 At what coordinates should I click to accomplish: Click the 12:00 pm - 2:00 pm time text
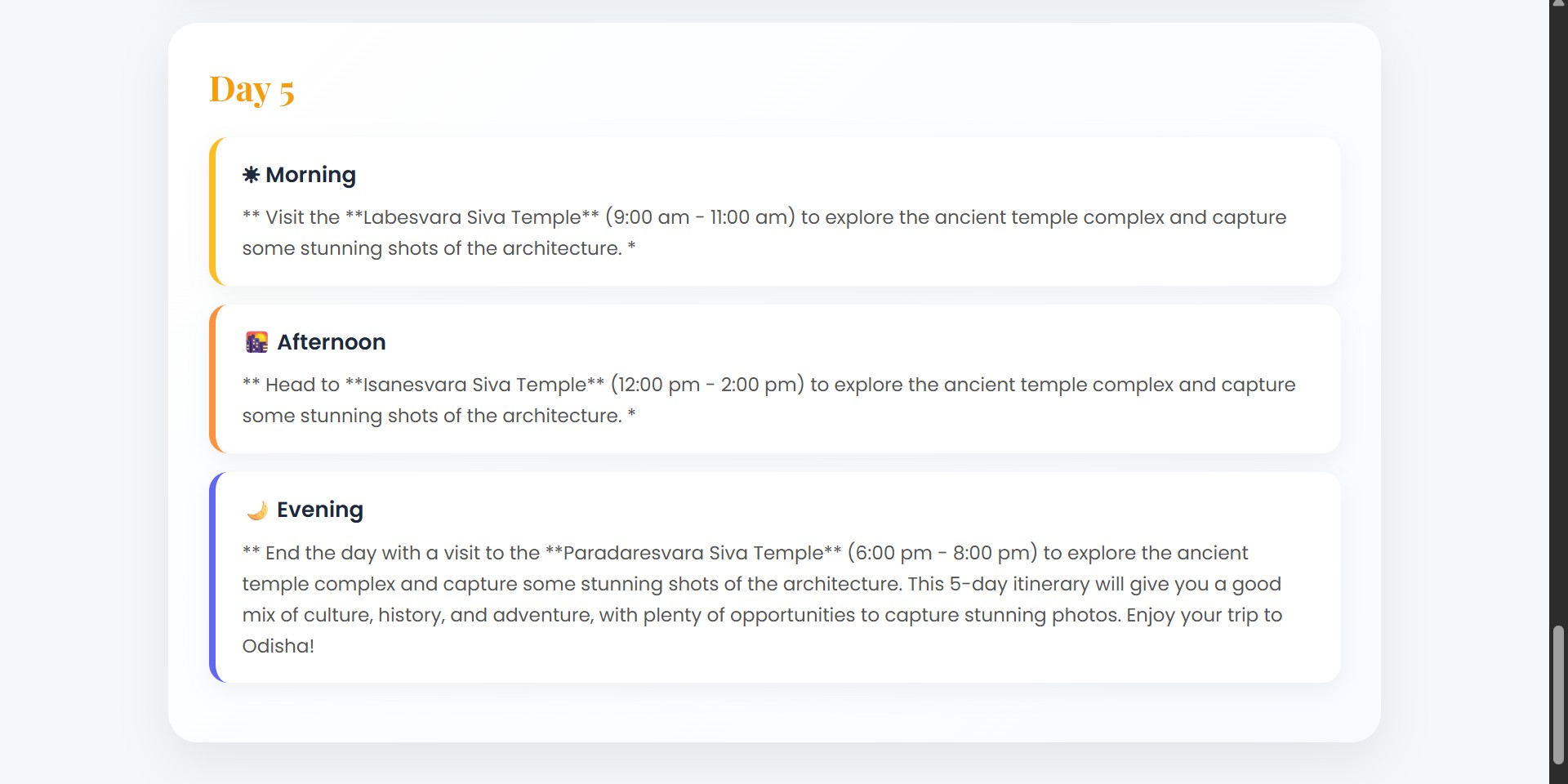click(x=707, y=385)
